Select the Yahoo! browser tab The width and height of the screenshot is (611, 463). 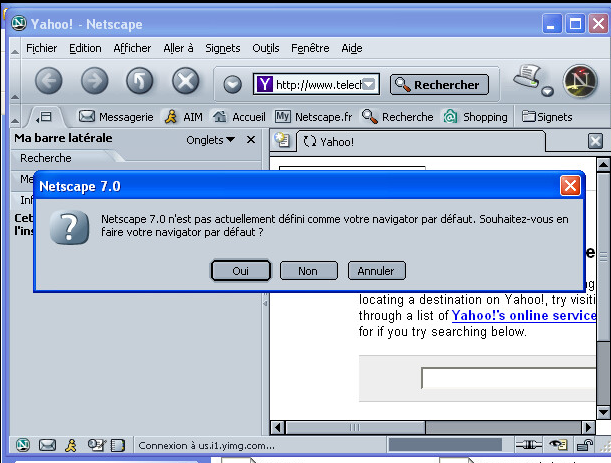pos(421,142)
